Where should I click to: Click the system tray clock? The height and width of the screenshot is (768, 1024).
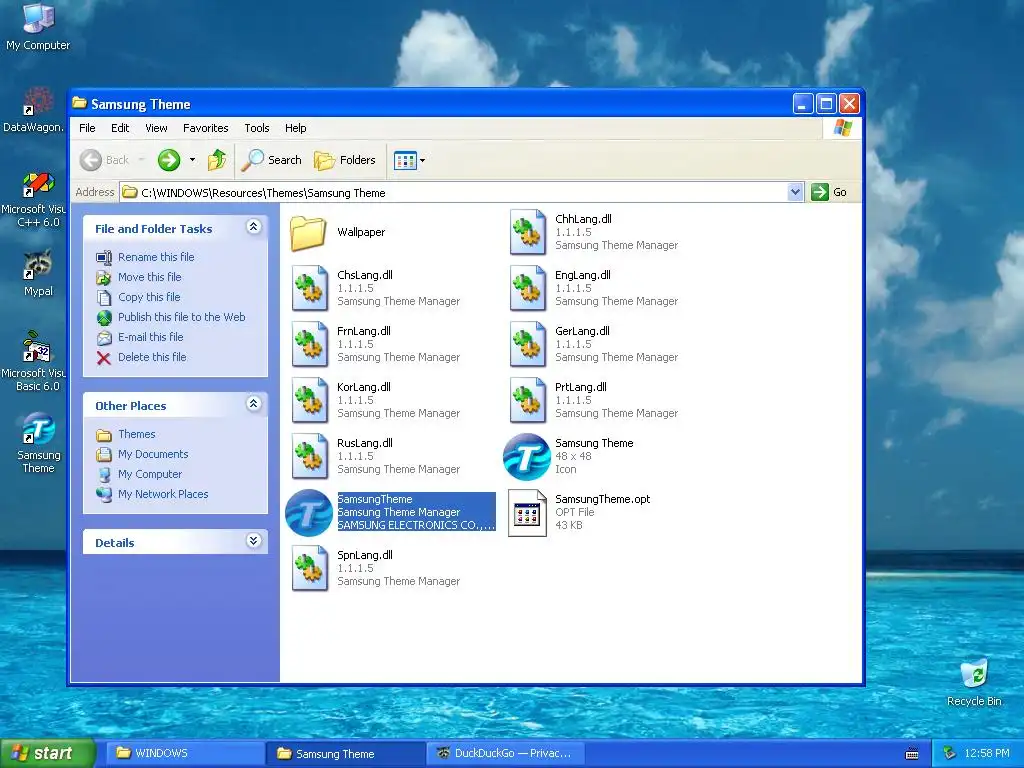tap(987, 754)
